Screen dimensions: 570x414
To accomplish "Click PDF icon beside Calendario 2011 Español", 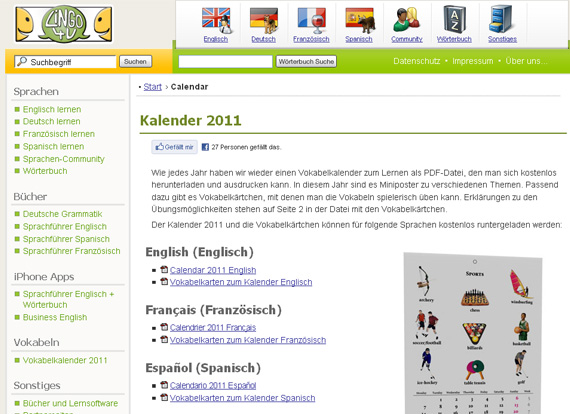I will [x=164, y=385].
